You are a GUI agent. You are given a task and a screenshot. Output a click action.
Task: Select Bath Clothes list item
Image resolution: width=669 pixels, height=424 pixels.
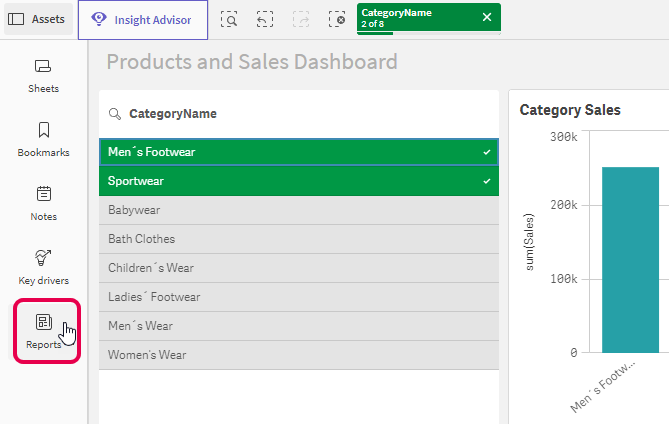[x=298, y=239]
